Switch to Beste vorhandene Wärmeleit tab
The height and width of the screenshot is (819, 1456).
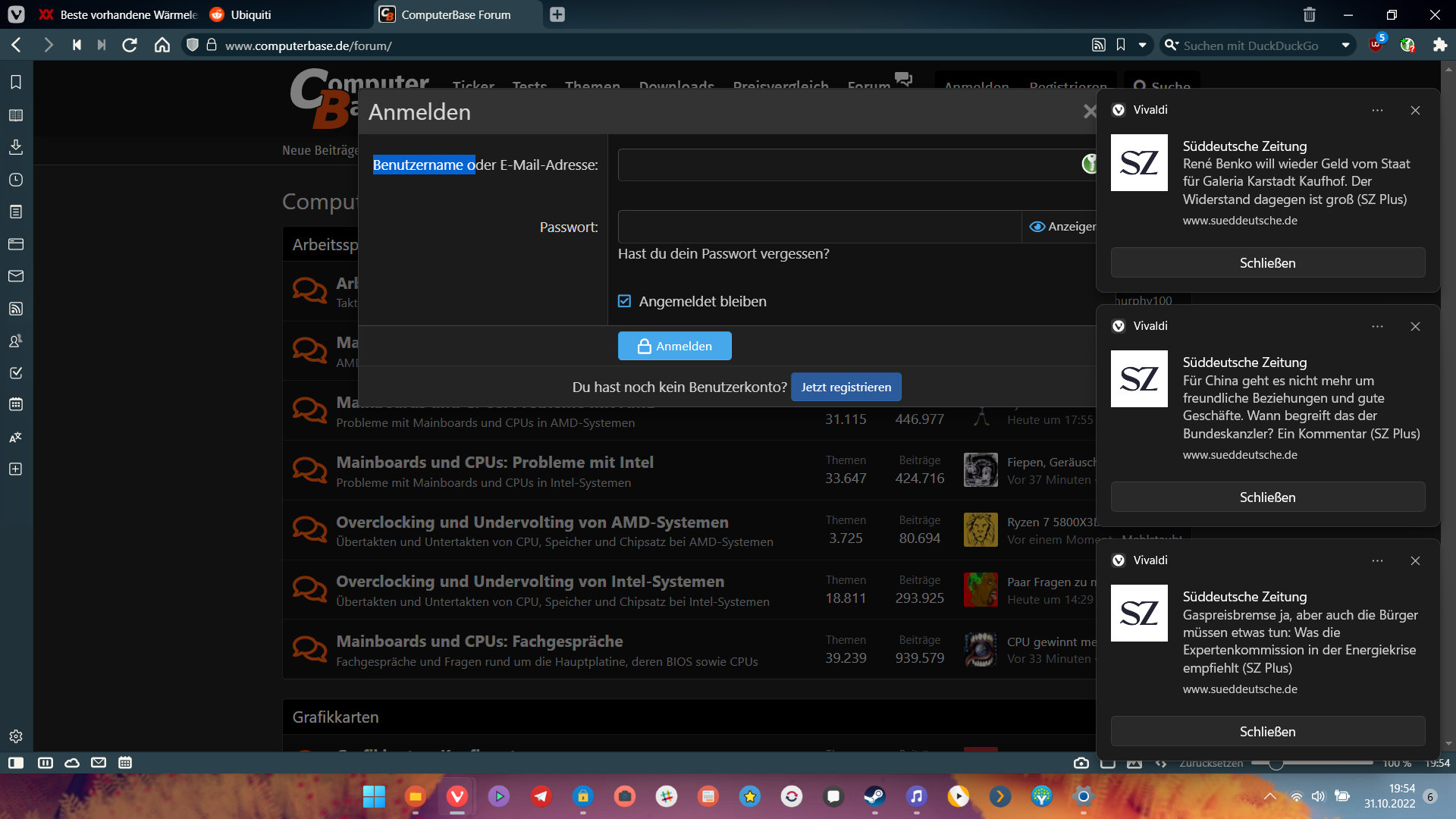(x=121, y=14)
